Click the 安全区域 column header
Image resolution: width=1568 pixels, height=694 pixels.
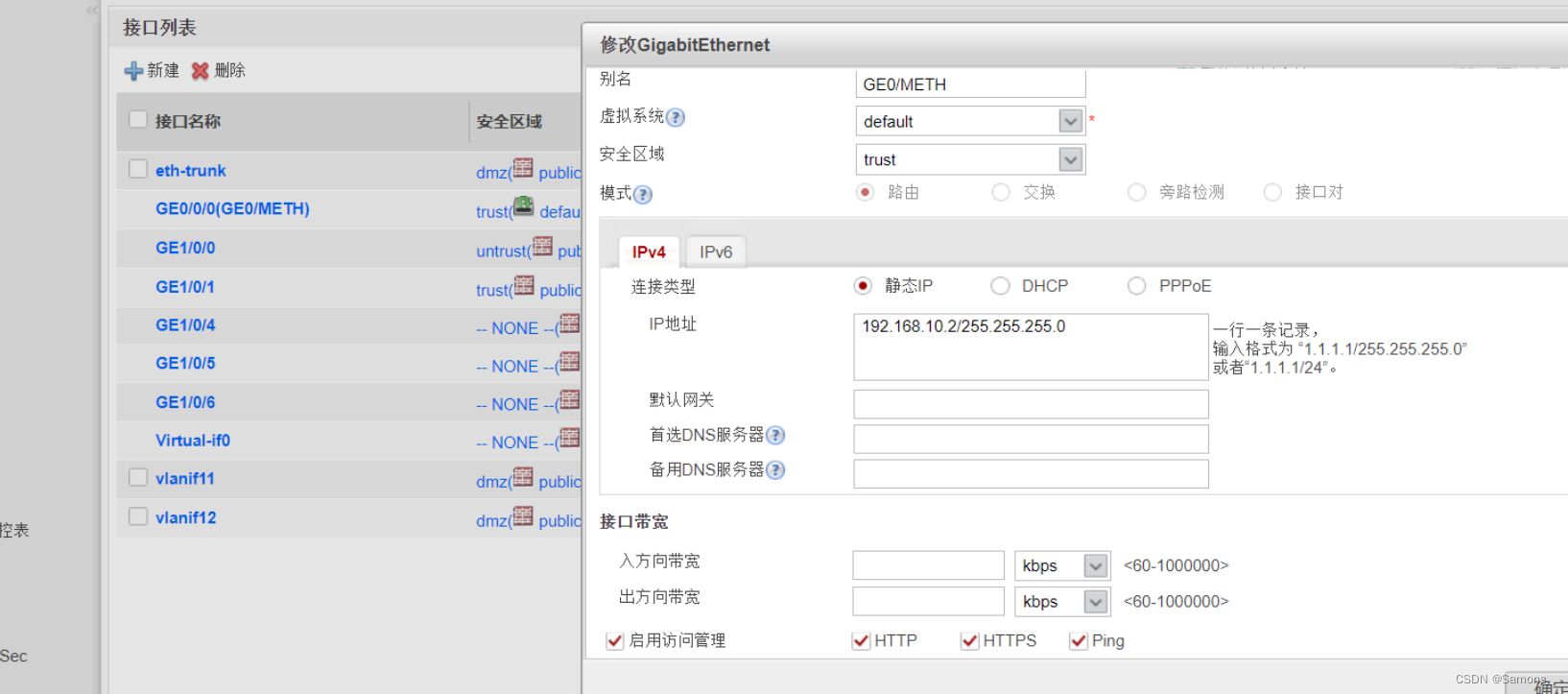[510, 122]
